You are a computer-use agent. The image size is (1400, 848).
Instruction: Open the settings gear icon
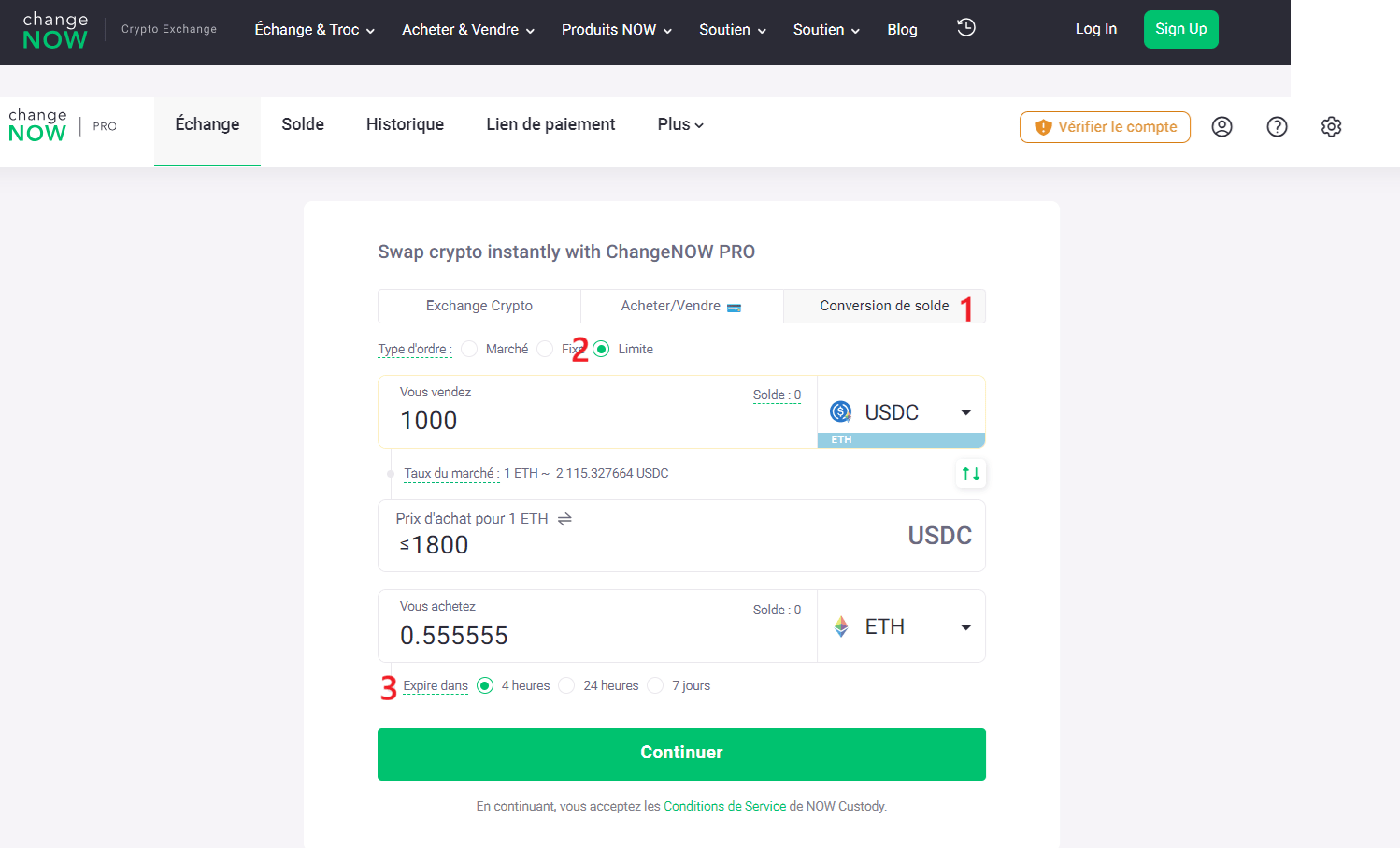pyautogui.click(x=1331, y=127)
